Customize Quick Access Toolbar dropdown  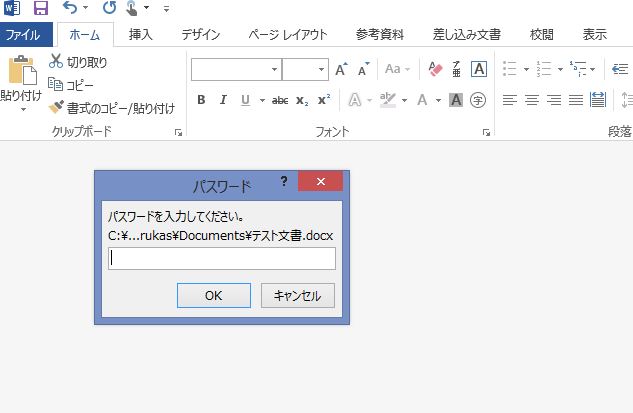pos(166,8)
